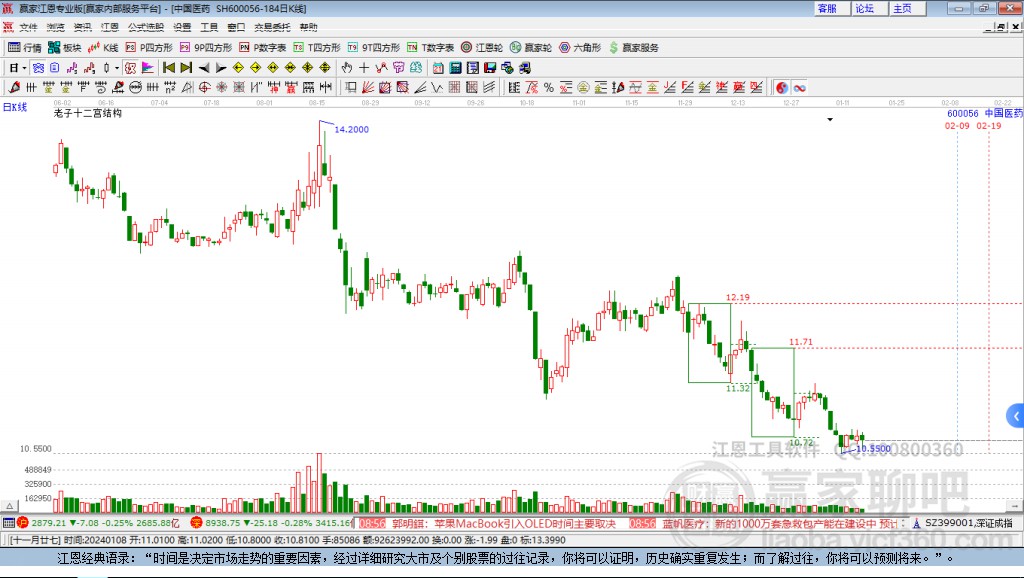Open 赢家服务 with the dollar icon
Screen dimensions: 1024x578
(x=634, y=48)
